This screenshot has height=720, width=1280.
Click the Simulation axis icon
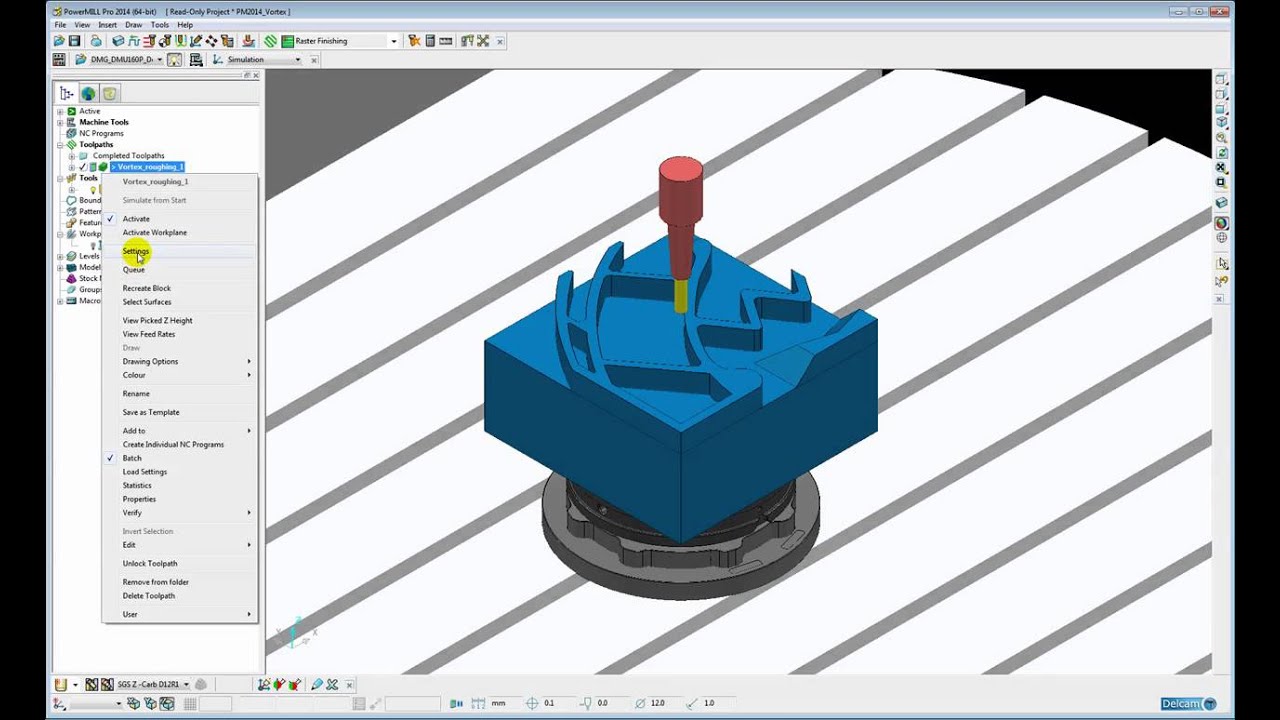pos(219,60)
